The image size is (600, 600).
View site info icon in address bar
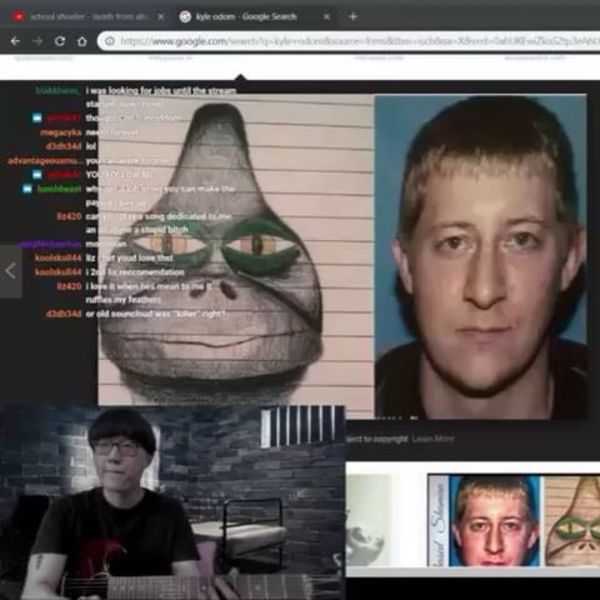point(110,41)
